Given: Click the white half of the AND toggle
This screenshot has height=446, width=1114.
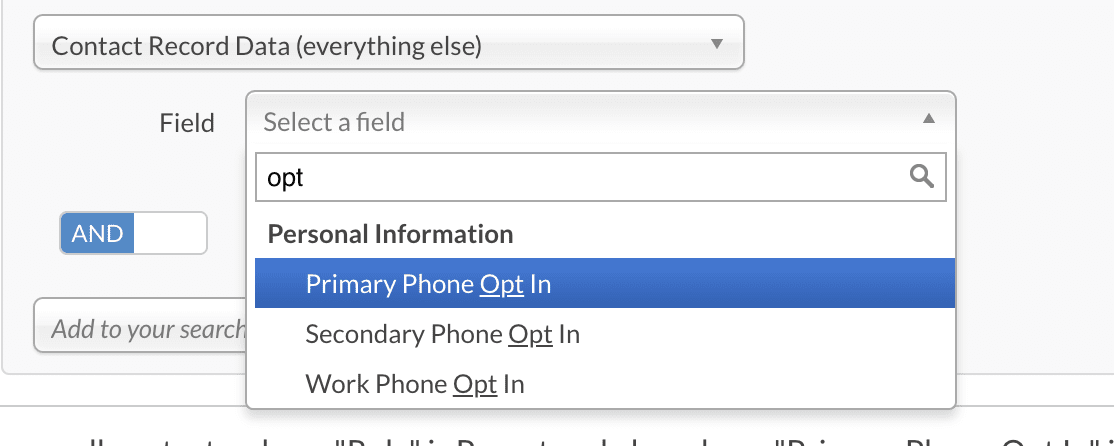Looking at the screenshot, I should point(169,233).
